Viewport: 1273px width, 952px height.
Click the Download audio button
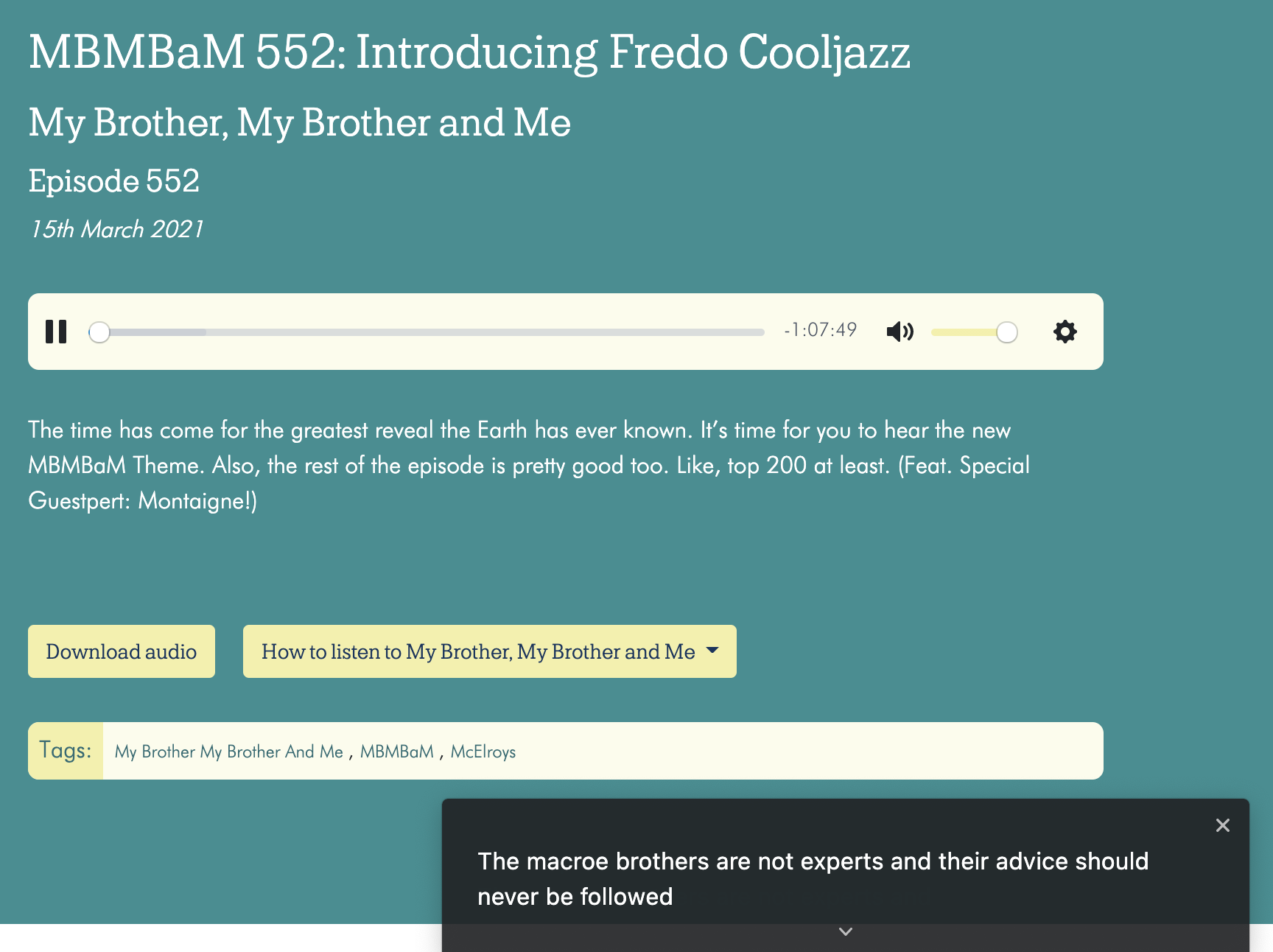pos(122,651)
